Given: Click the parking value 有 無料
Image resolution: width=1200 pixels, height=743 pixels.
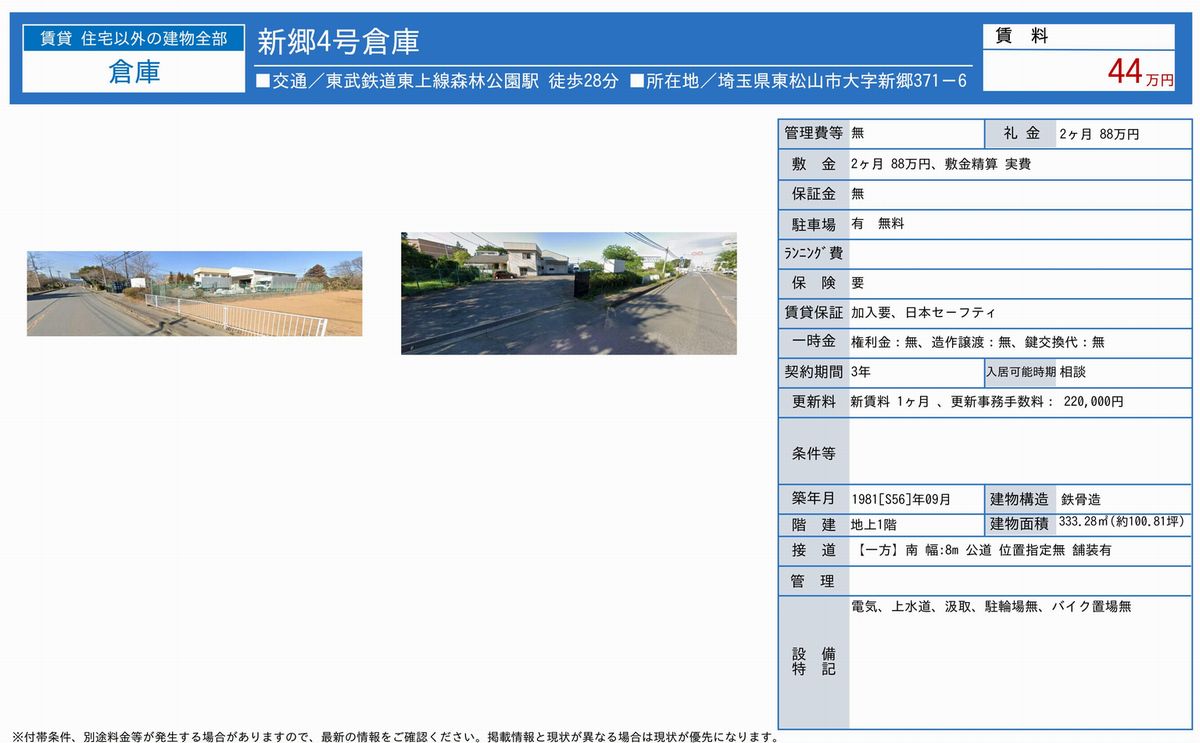Looking at the screenshot, I should click(877, 224).
